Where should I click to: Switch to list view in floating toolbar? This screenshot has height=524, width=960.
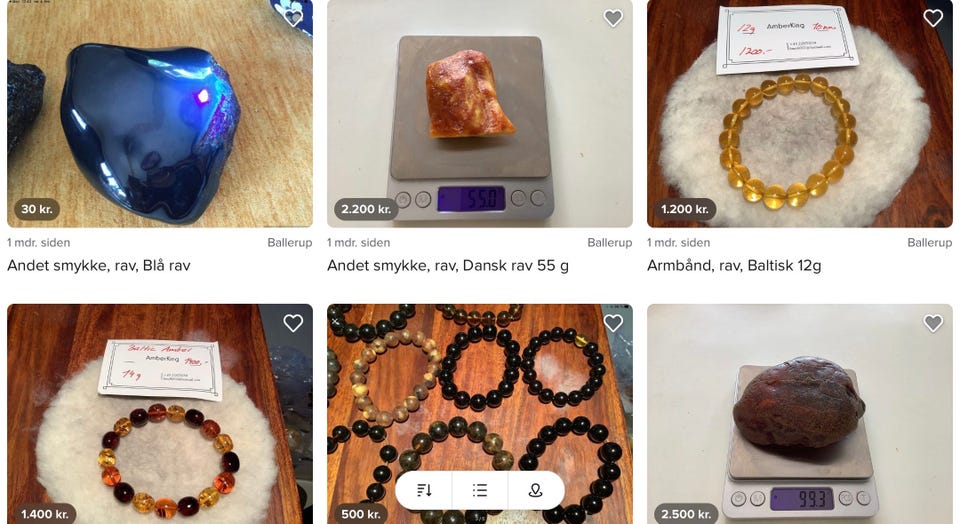coord(480,490)
